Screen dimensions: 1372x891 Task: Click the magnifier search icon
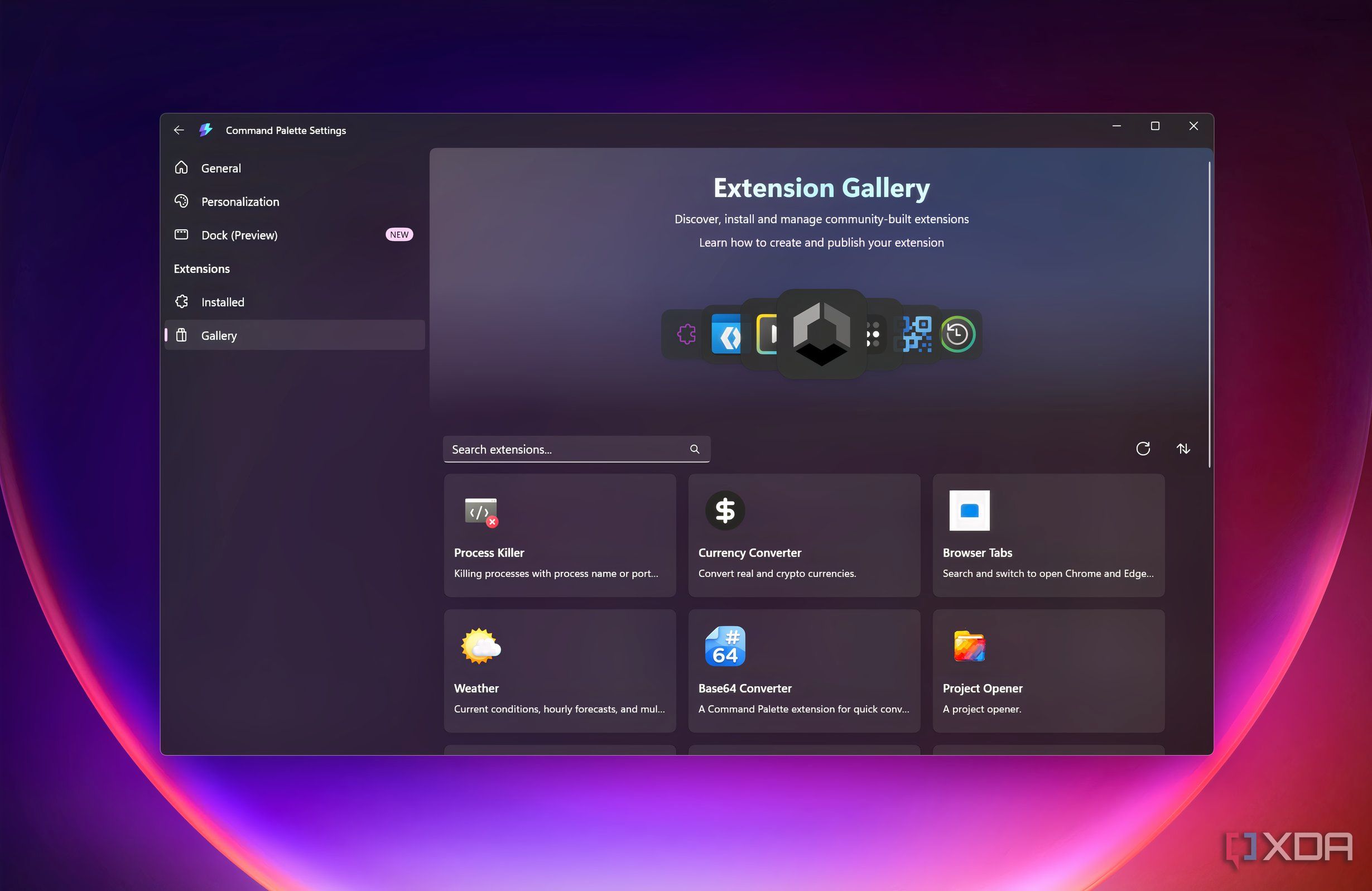coord(695,449)
